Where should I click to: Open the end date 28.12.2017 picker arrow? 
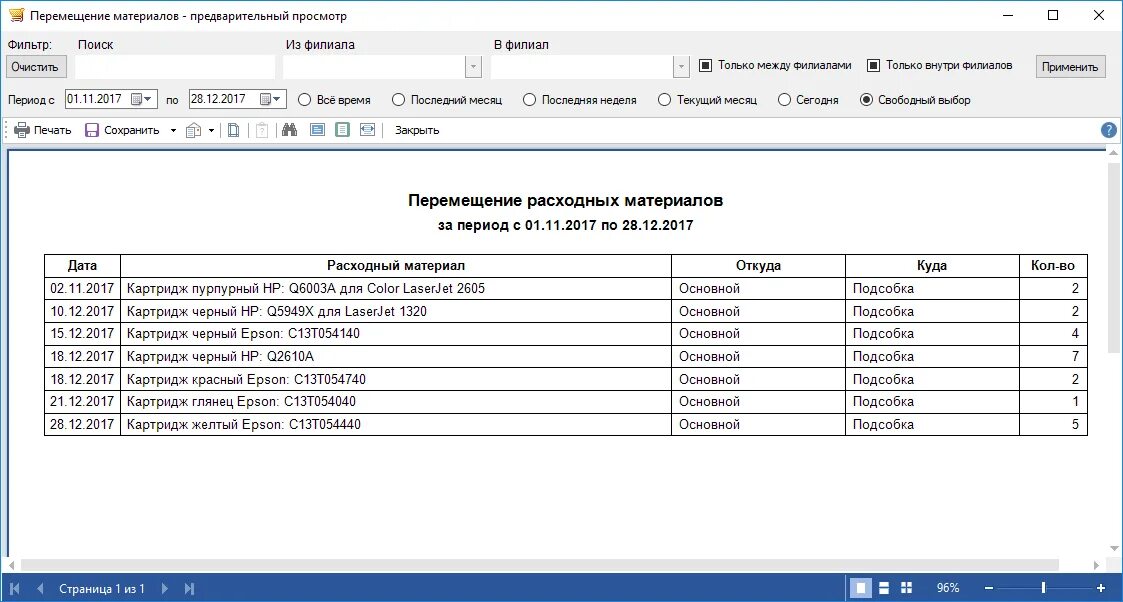(277, 99)
